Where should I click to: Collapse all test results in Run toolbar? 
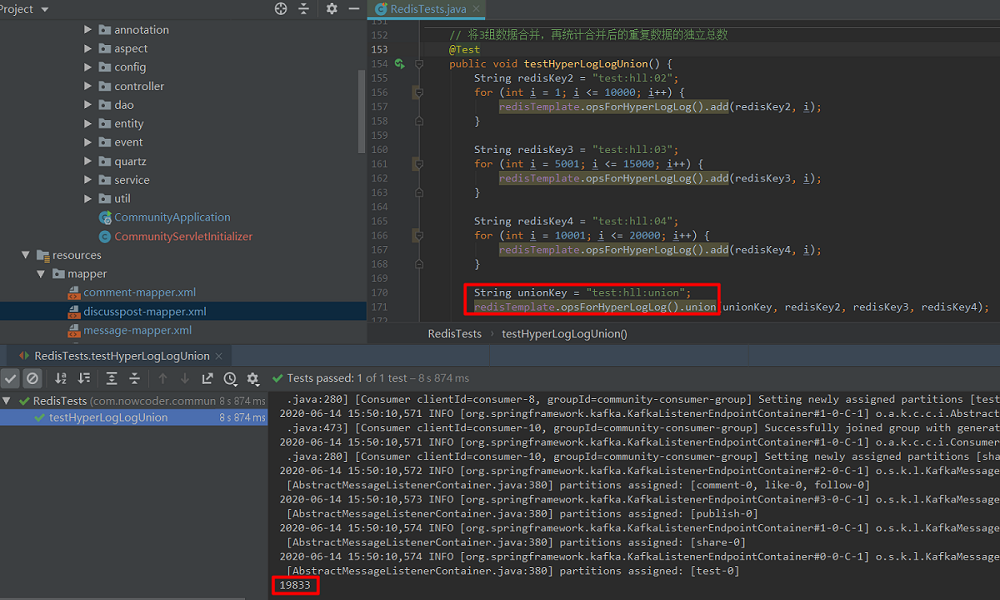click(135, 379)
